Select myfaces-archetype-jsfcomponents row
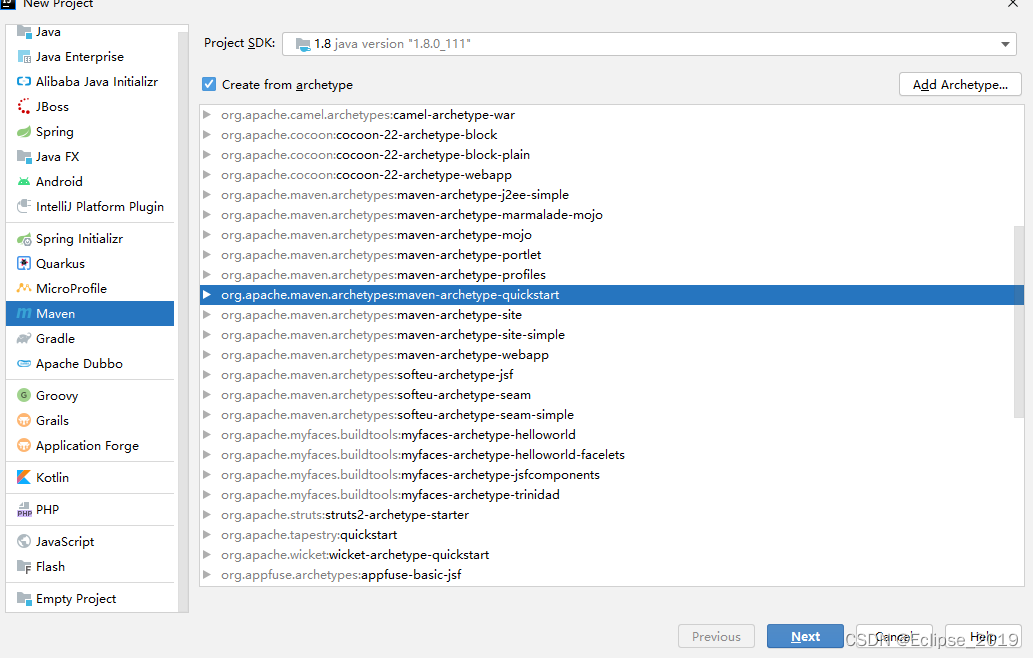Screen dimensions: 1033x658 point(611,474)
